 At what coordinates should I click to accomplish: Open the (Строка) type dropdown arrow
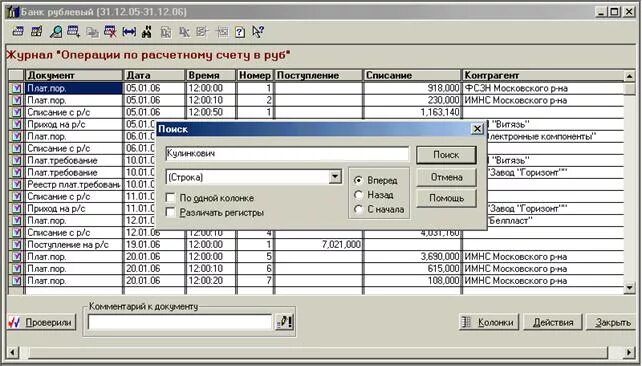coord(335,177)
